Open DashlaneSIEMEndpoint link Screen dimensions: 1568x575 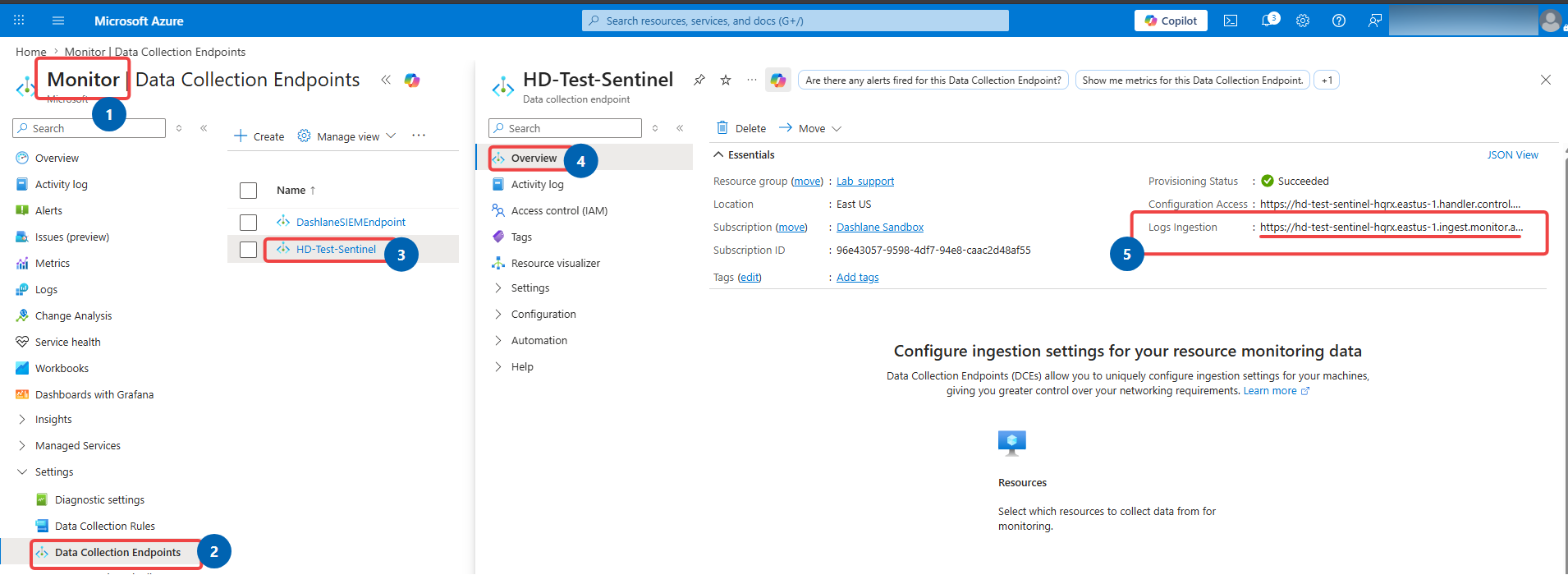pos(351,222)
